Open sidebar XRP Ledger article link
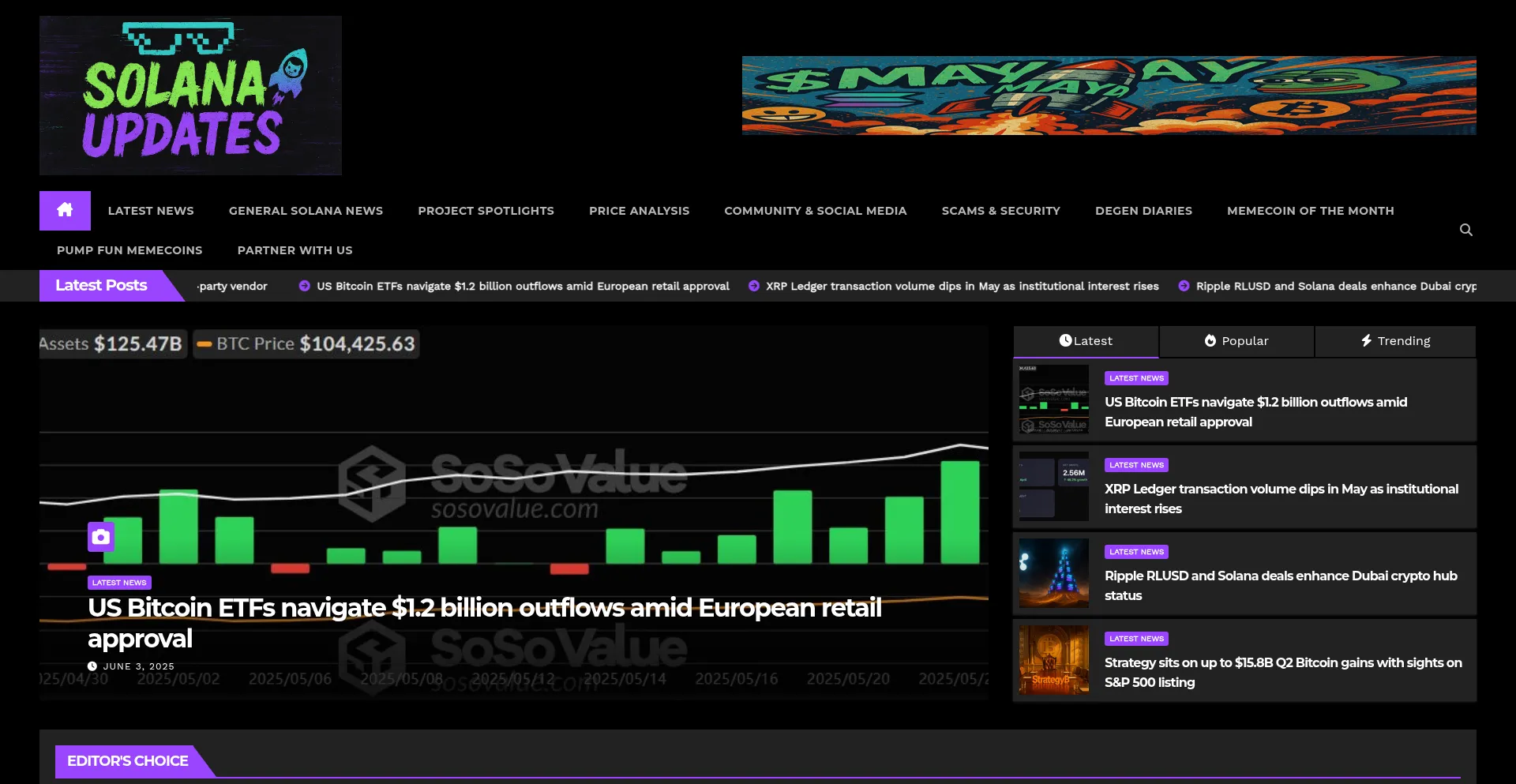The width and height of the screenshot is (1516, 784). 1281,498
